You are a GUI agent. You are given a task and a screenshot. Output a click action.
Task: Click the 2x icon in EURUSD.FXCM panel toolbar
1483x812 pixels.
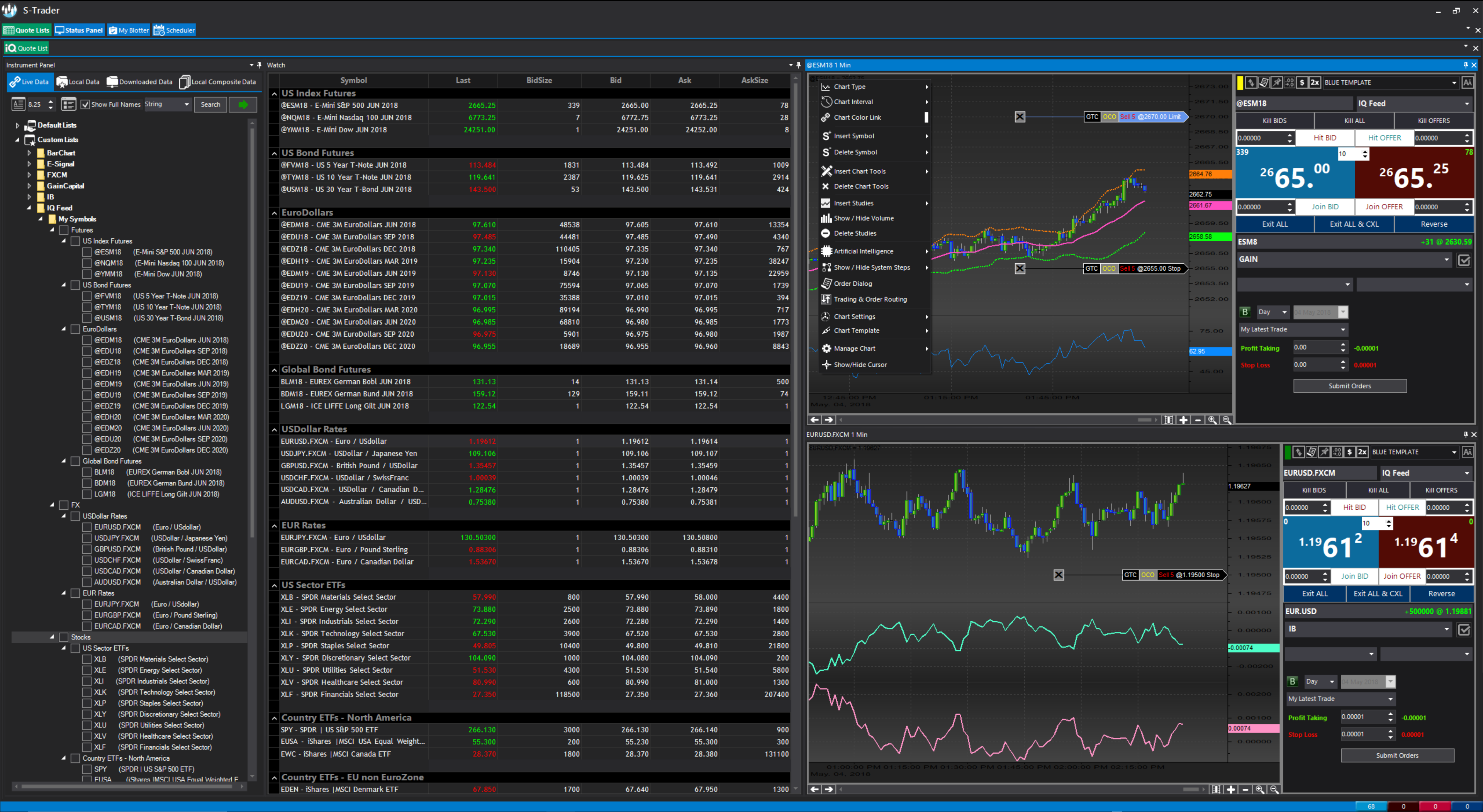(1362, 452)
